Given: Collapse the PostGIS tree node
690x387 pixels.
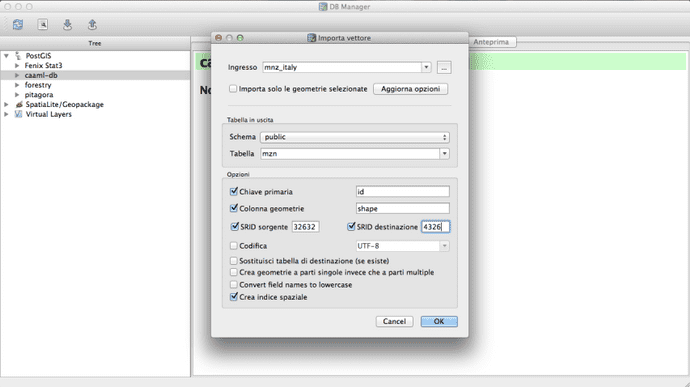Looking at the screenshot, I should tap(7, 56).
